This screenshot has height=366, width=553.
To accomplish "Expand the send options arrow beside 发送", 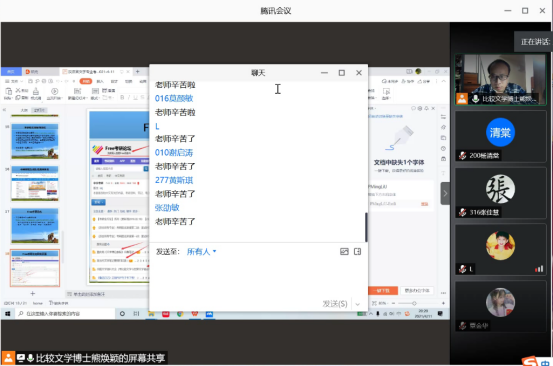I will (358, 304).
